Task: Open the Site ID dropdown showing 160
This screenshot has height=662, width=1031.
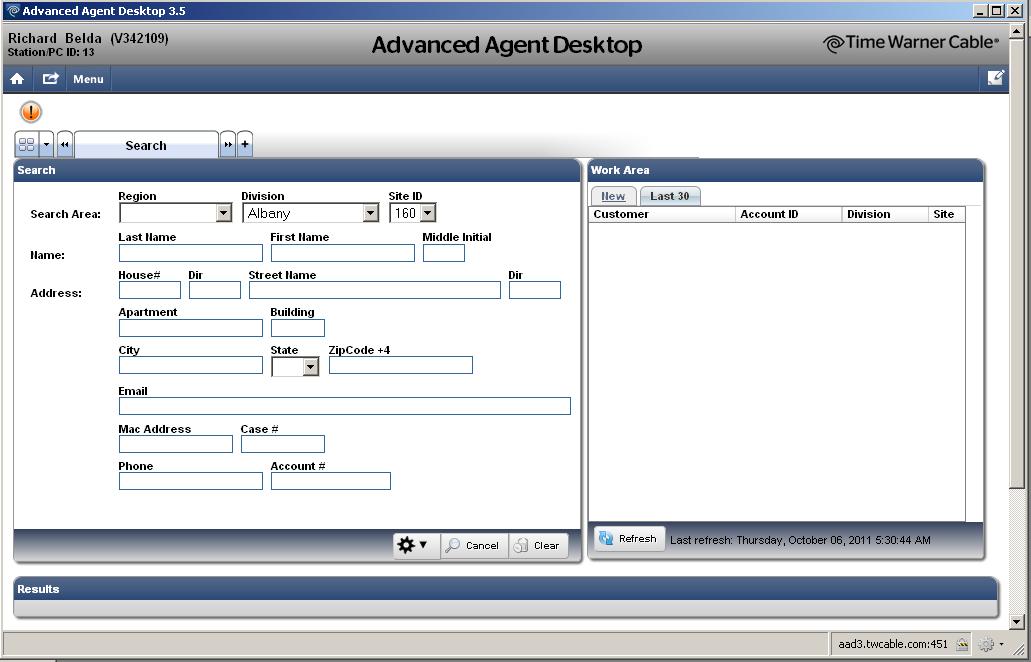Action: (x=412, y=213)
